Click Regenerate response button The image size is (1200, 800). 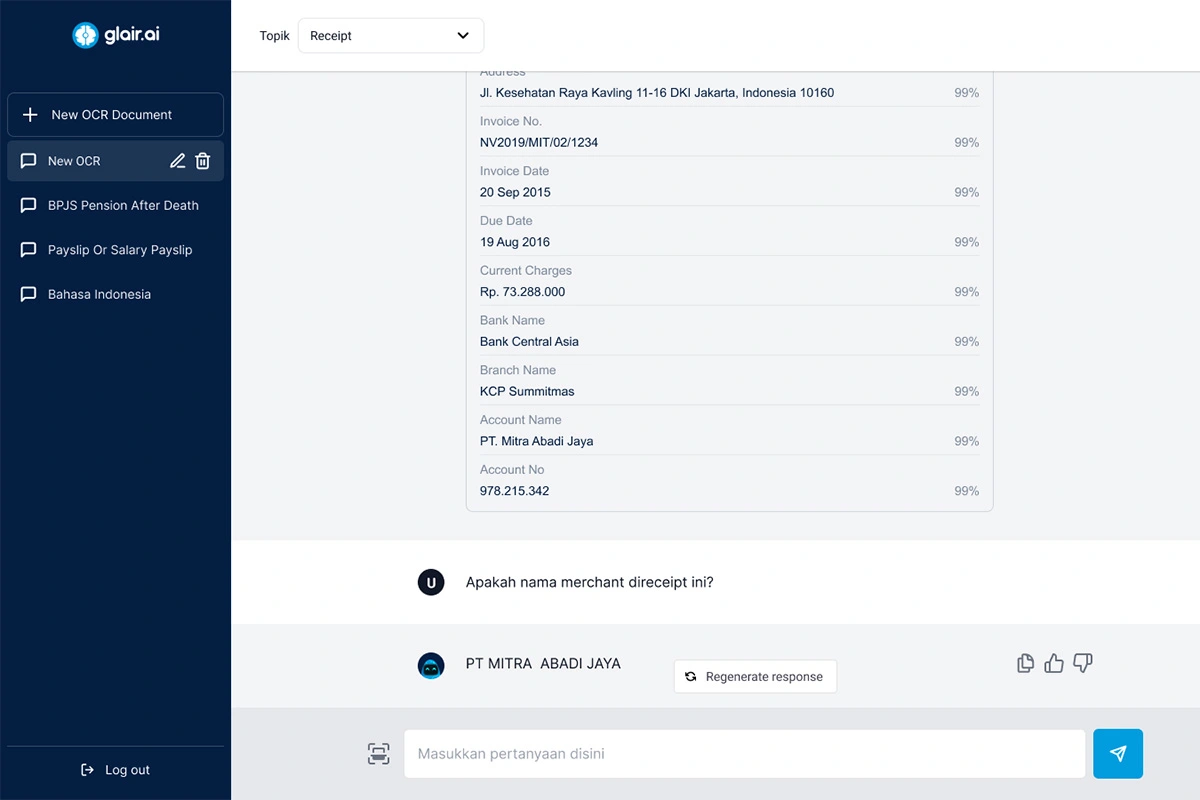(x=755, y=677)
